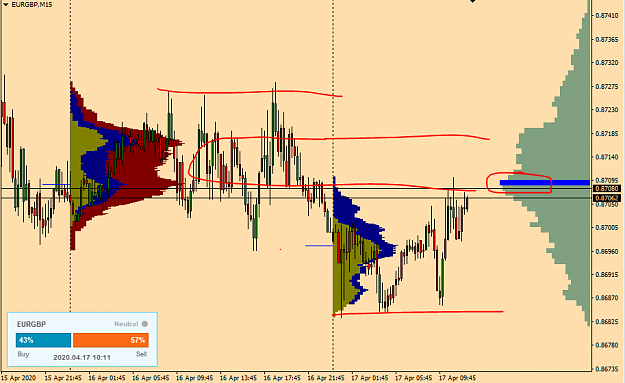Click the 0.87230 price axis label
The height and width of the screenshot is (383, 625).
pos(607,110)
